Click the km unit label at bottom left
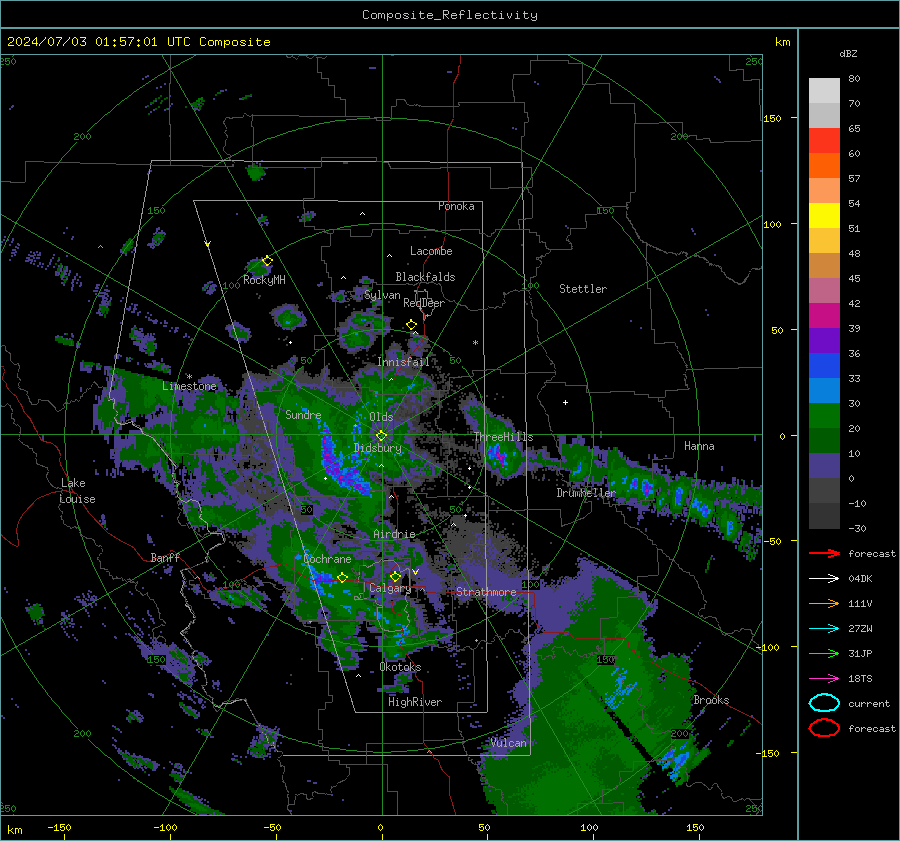This screenshot has width=900, height=841. click(x=14, y=830)
